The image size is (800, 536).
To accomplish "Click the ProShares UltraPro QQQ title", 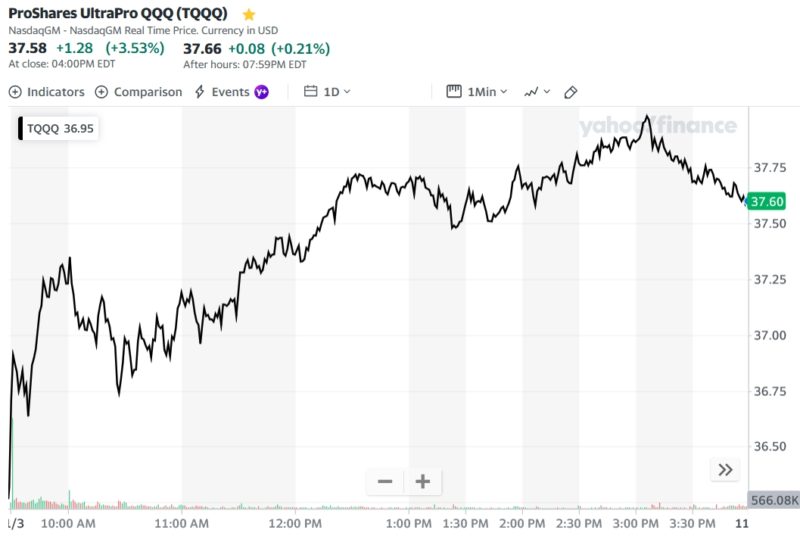I will (x=118, y=14).
